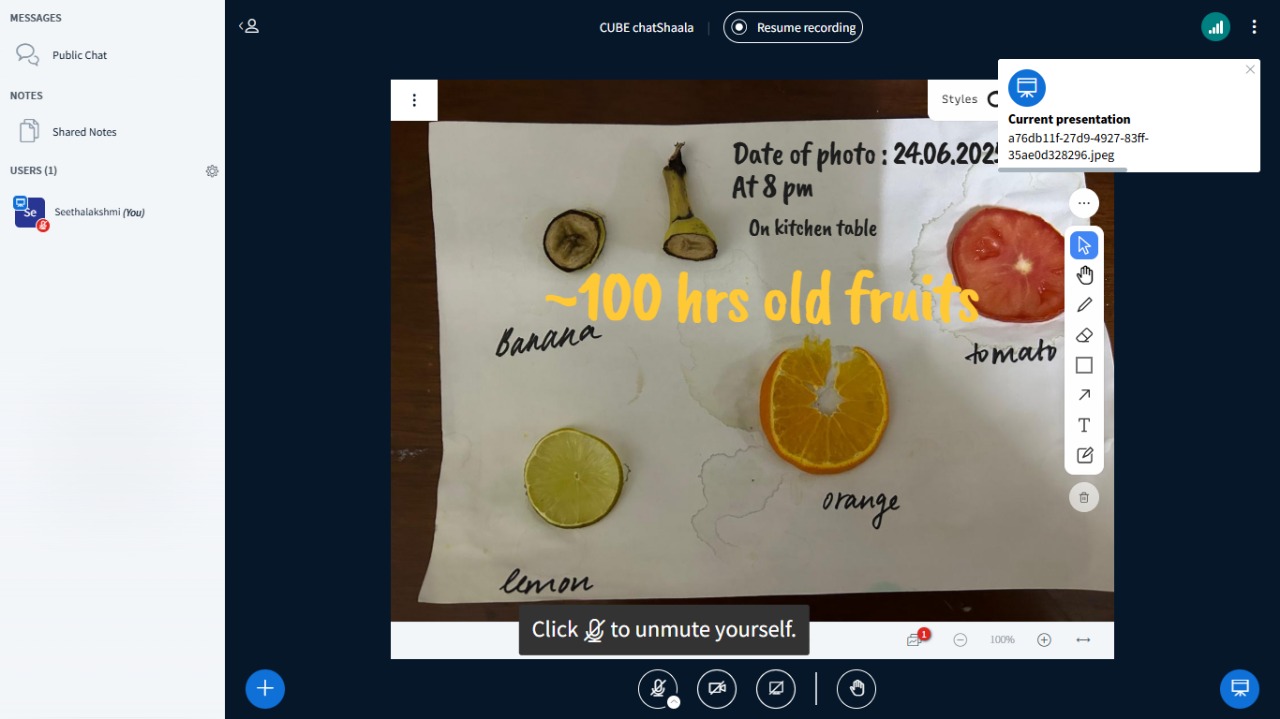Unmute the microphone
This screenshot has height=719, width=1280.
[657, 688]
